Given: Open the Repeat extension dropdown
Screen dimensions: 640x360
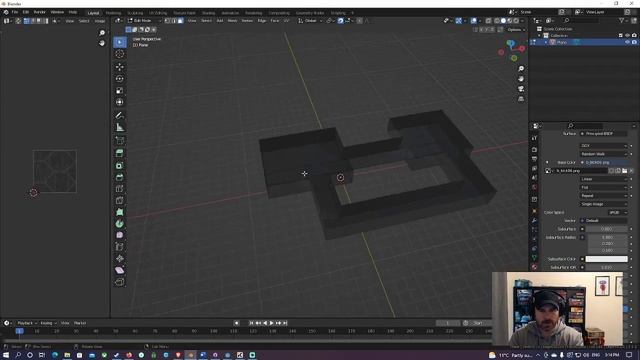Looking at the screenshot, I should click(603, 196).
